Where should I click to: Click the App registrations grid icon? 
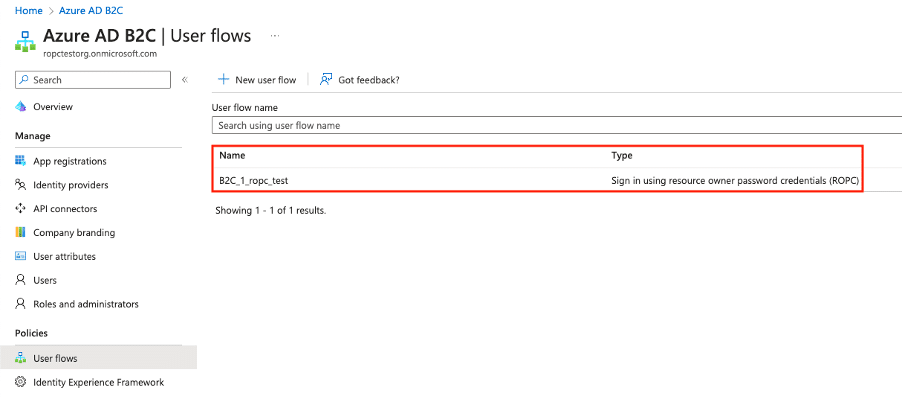pyautogui.click(x=21, y=161)
